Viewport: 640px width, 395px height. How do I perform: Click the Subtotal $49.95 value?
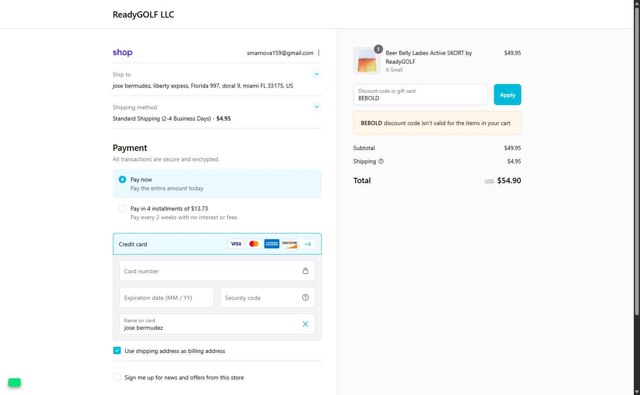(x=513, y=148)
